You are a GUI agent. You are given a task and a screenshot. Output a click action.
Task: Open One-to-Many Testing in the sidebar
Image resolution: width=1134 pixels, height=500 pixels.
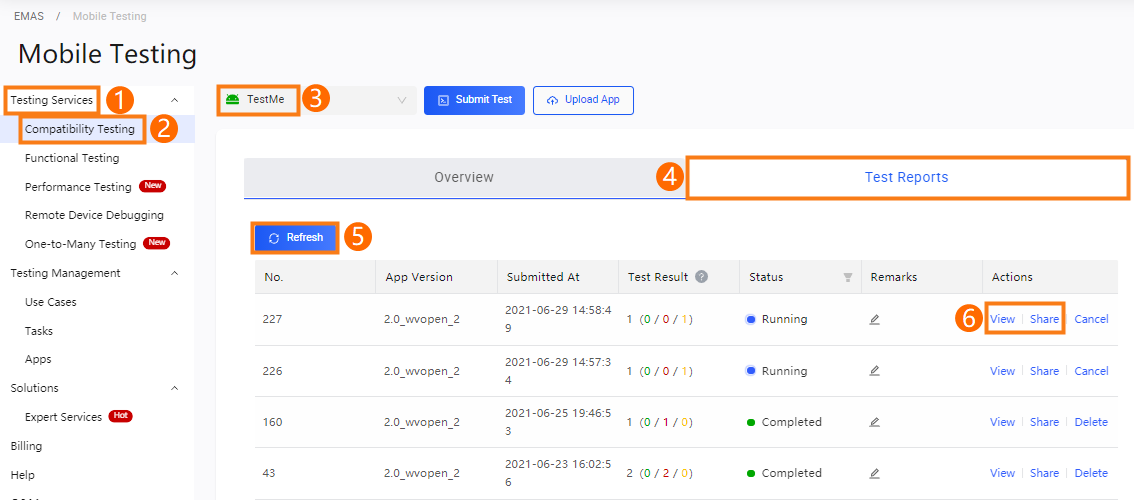pos(80,244)
